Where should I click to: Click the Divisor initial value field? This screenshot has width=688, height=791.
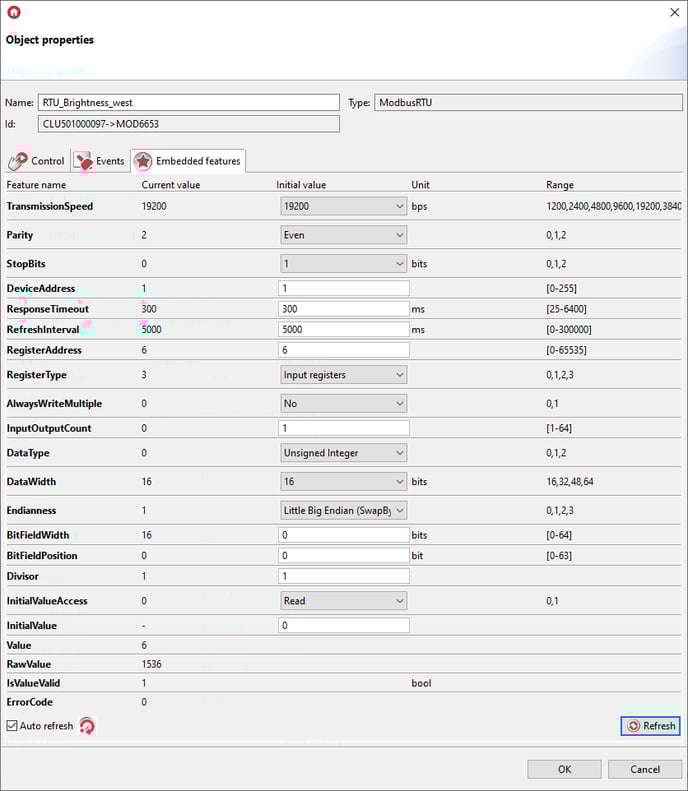(343, 576)
